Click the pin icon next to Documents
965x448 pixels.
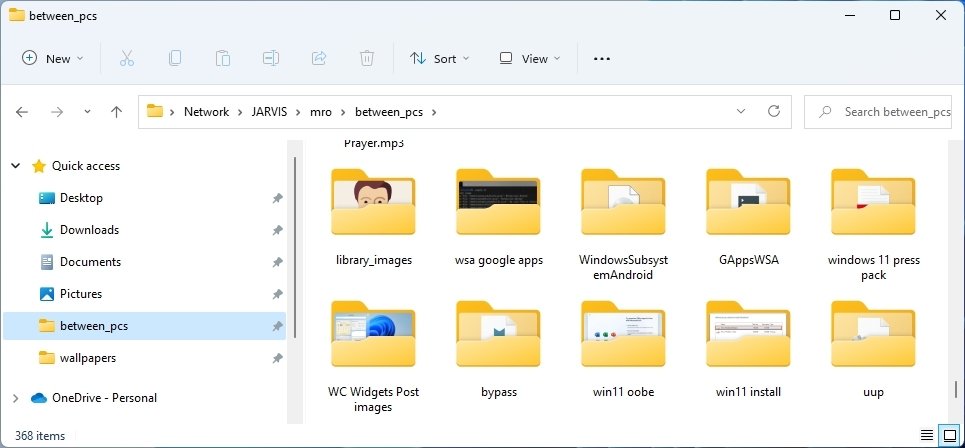278,262
